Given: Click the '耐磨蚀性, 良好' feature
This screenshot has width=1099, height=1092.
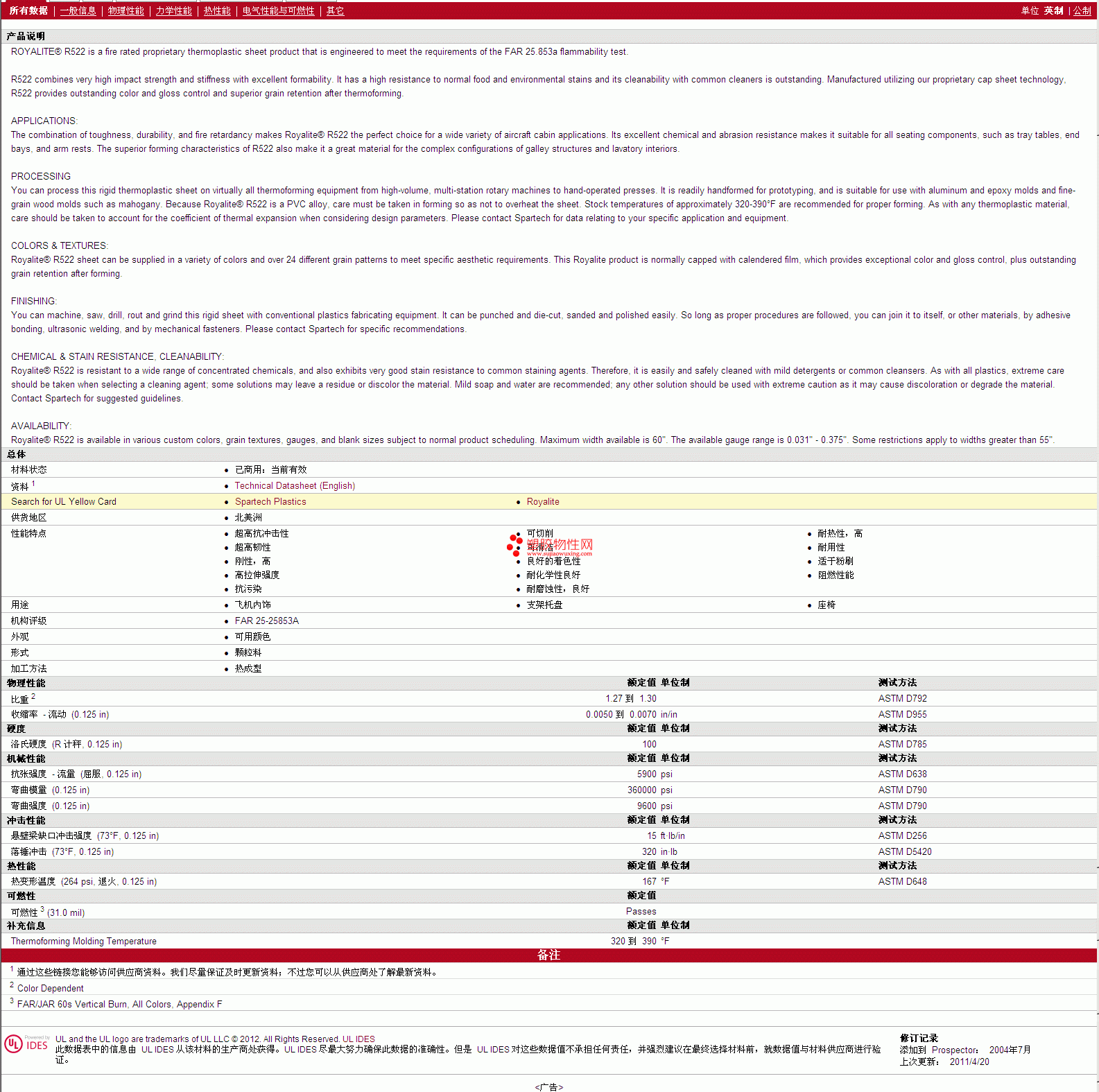Looking at the screenshot, I should (558, 589).
